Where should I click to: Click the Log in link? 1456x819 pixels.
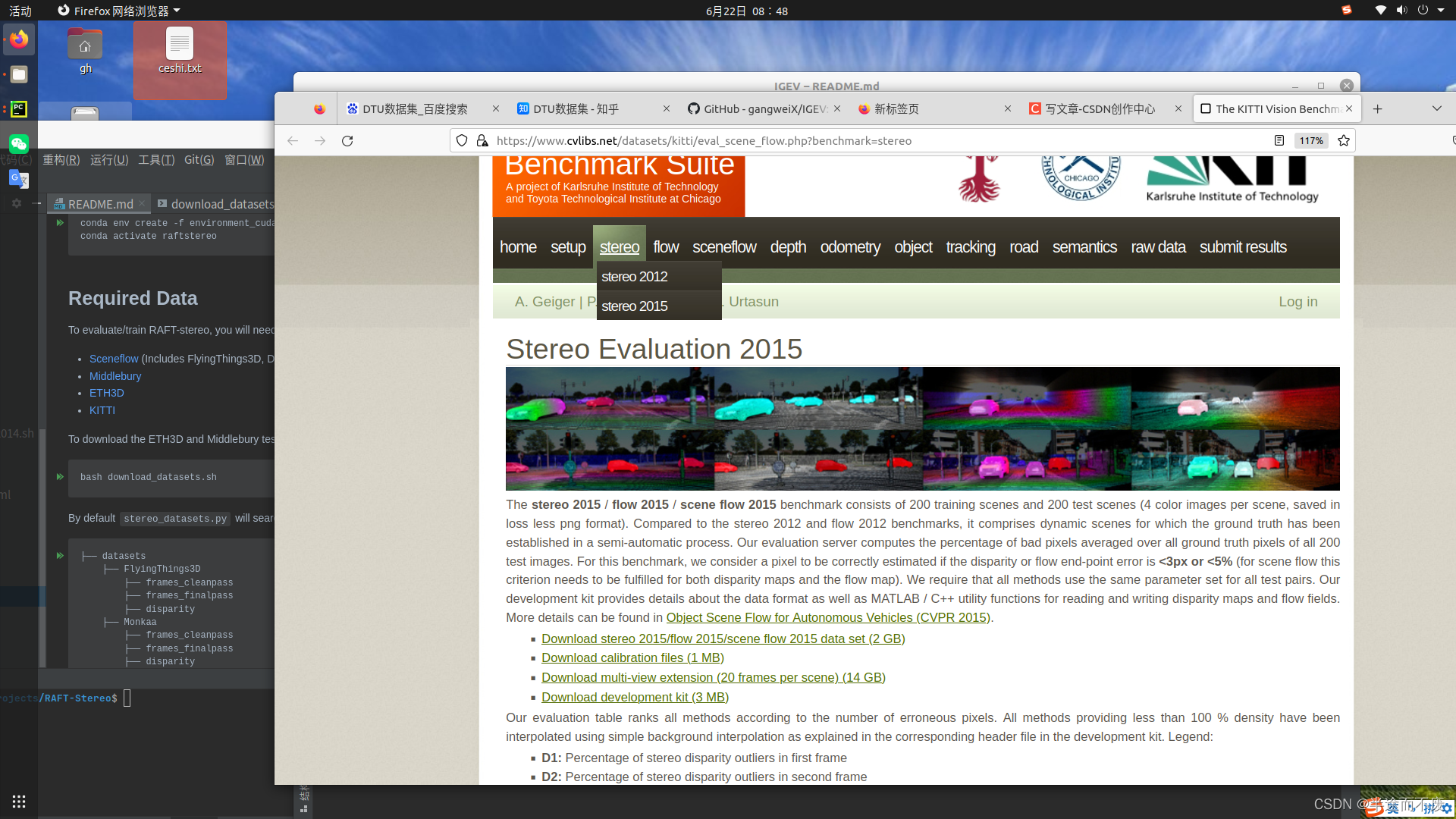tap(1298, 302)
